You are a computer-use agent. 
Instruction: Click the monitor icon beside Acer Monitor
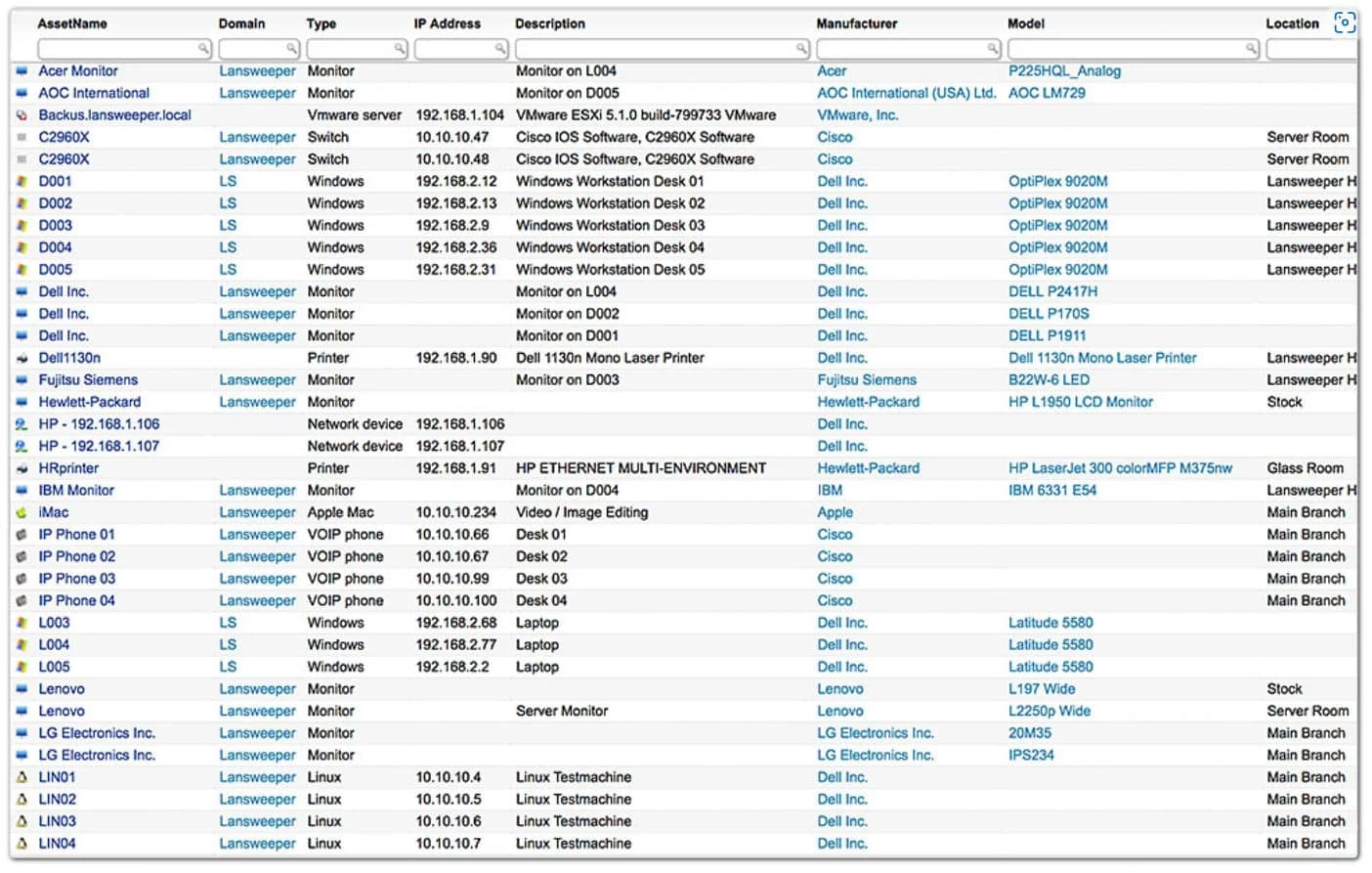point(21,71)
